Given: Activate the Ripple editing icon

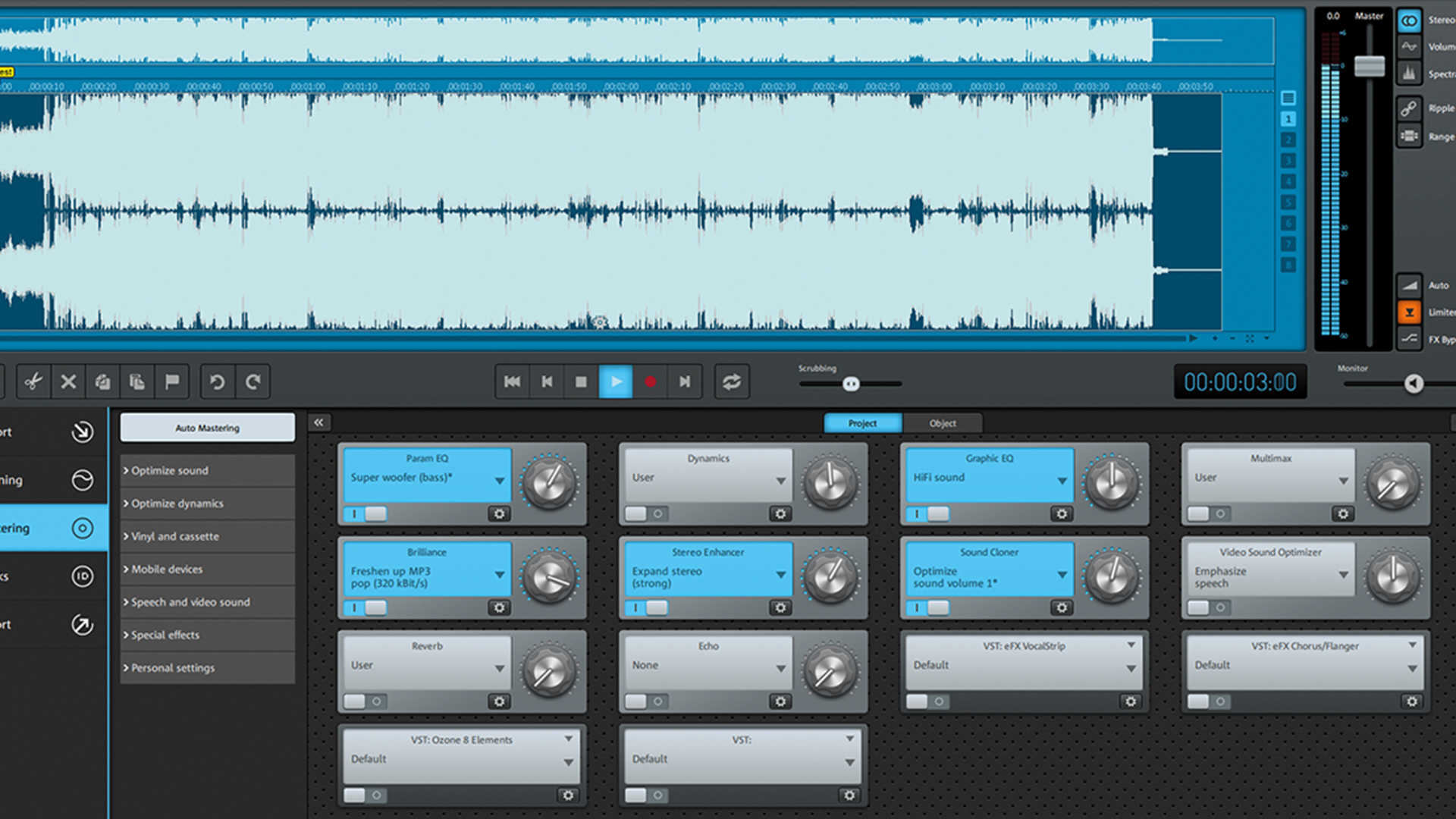Looking at the screenshot, I should point(1408,107).
